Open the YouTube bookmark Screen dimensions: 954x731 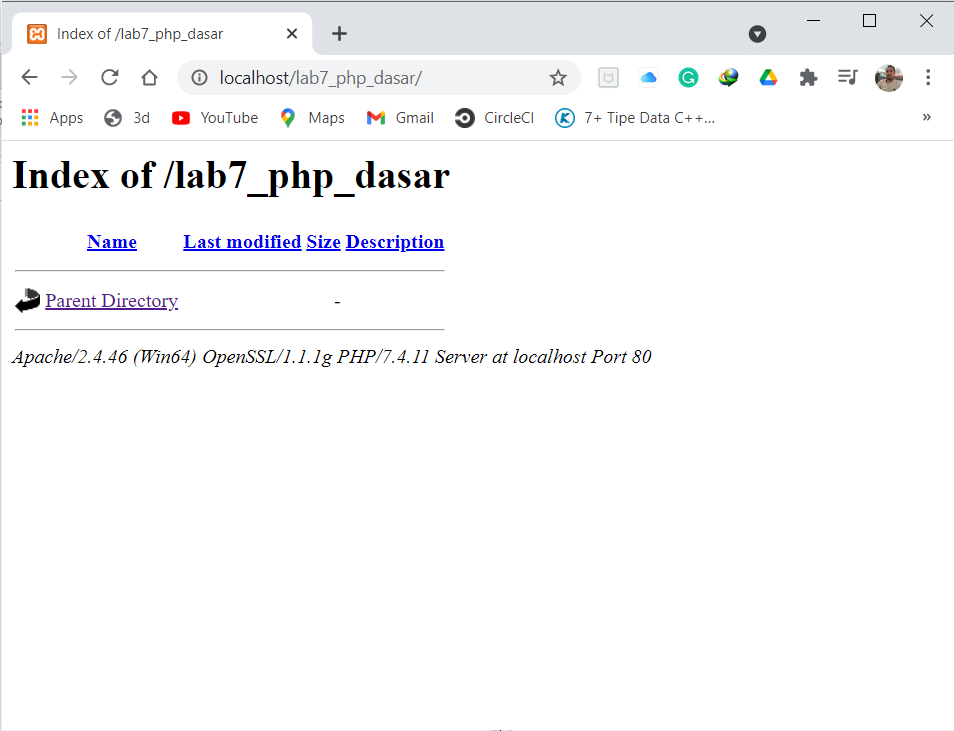point(214,117)
